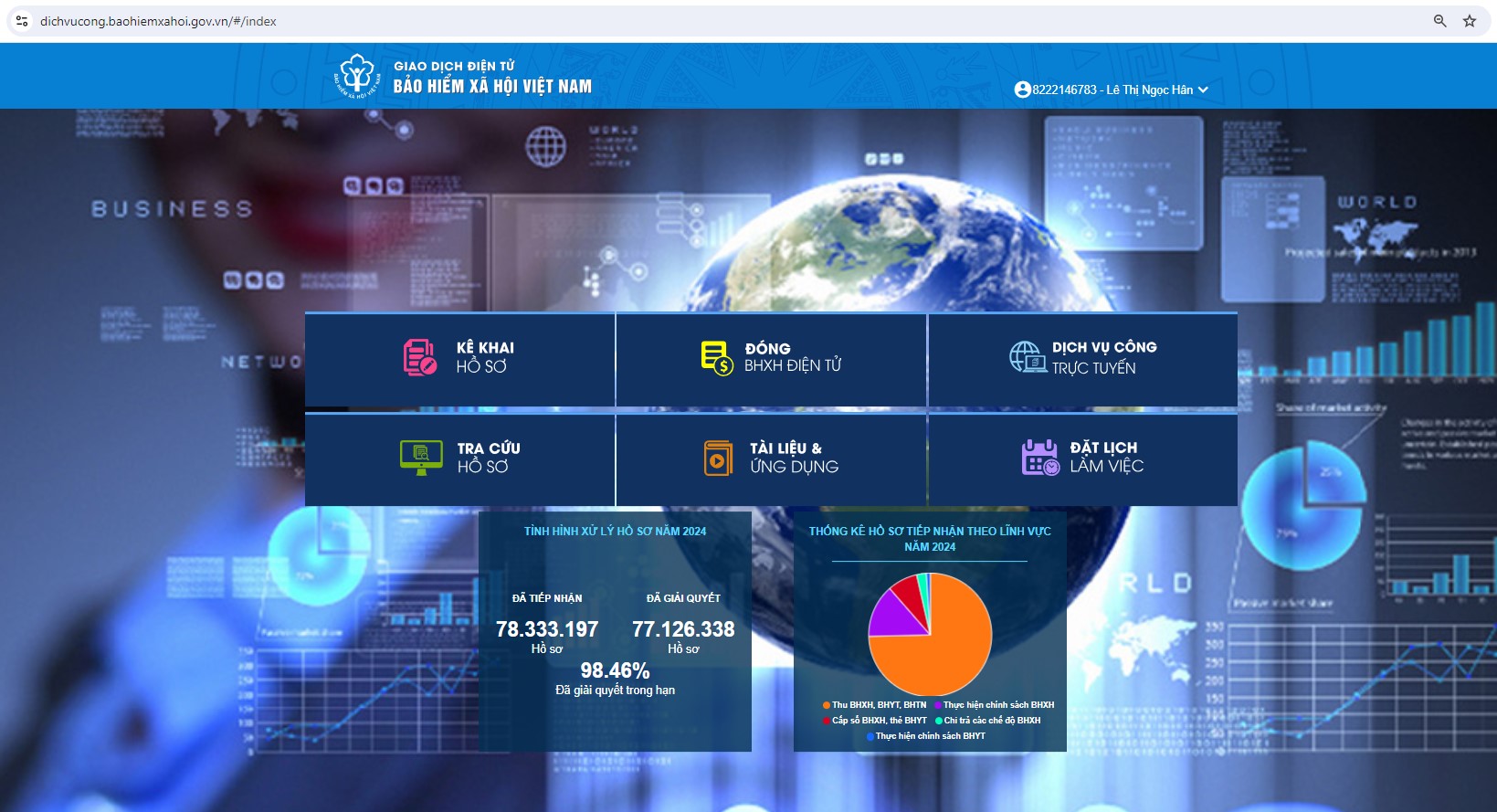
Task: Click the 77.126.338 resolved count
Action: pos(683,629)
